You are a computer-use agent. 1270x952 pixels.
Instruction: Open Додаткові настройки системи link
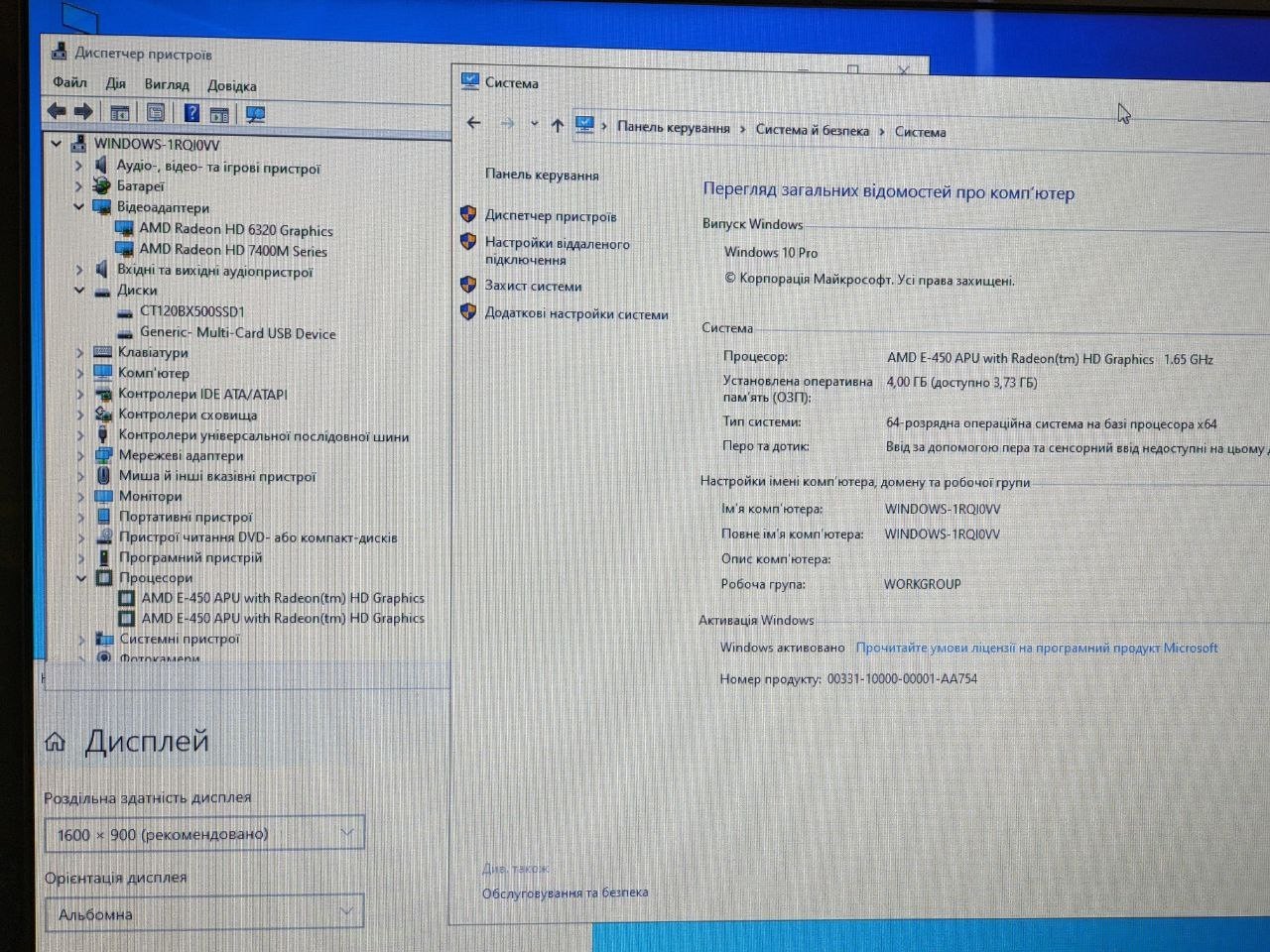[576, 313]
